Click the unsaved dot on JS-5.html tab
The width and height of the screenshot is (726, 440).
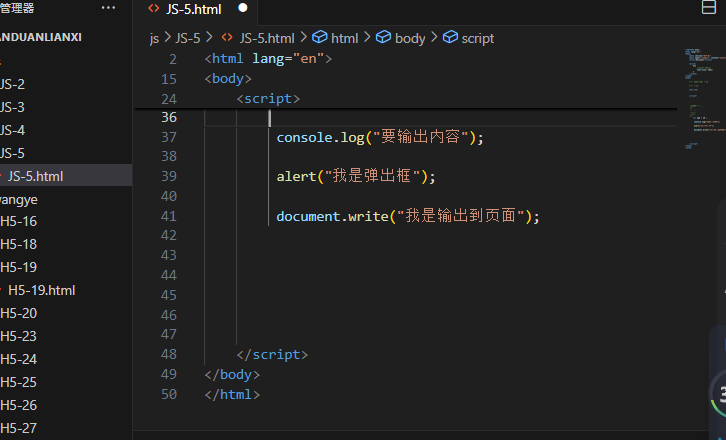click(242, 8)
